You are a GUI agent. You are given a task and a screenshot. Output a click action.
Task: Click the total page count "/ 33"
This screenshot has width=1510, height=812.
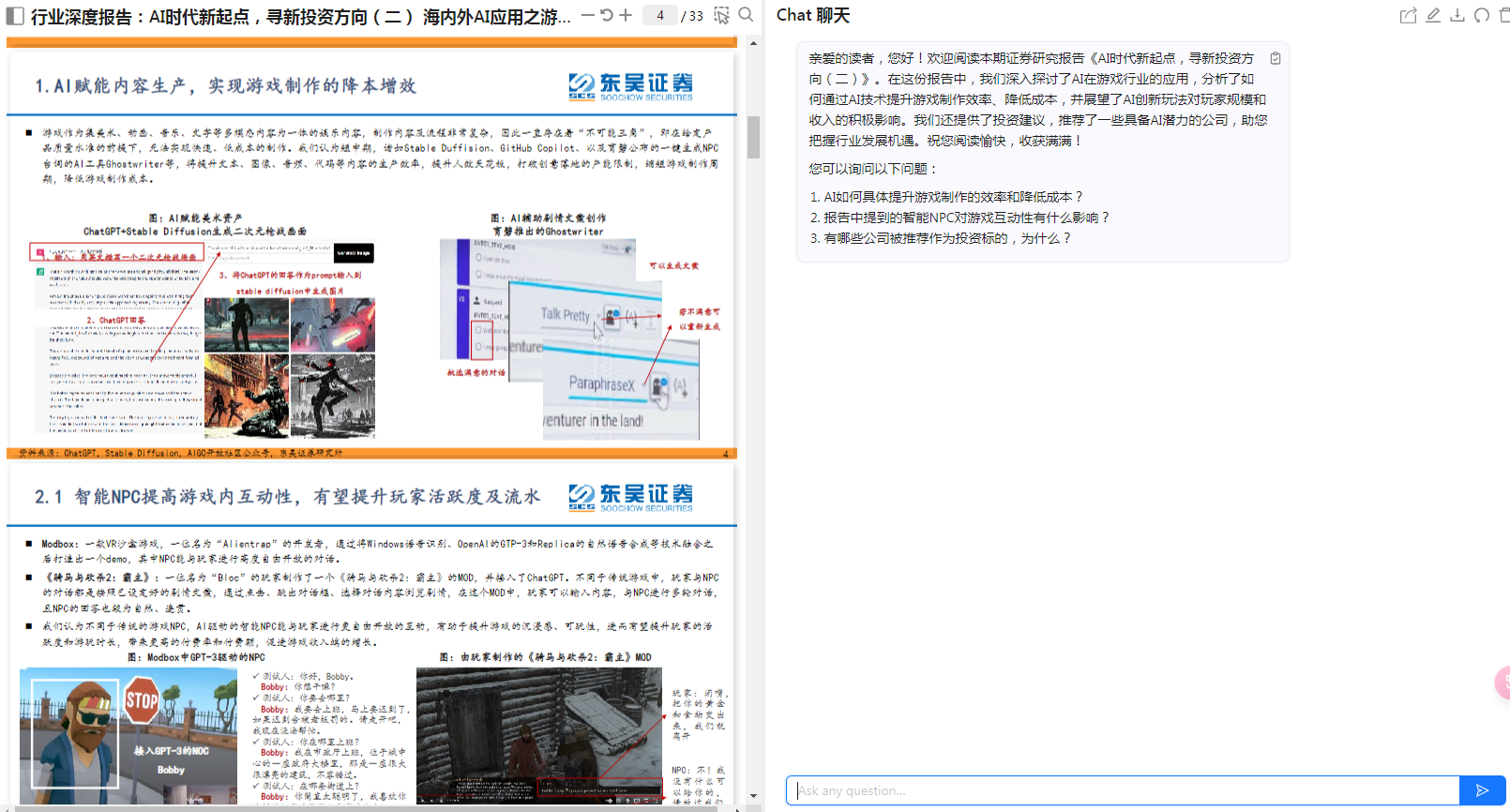[x=692, y=16]
